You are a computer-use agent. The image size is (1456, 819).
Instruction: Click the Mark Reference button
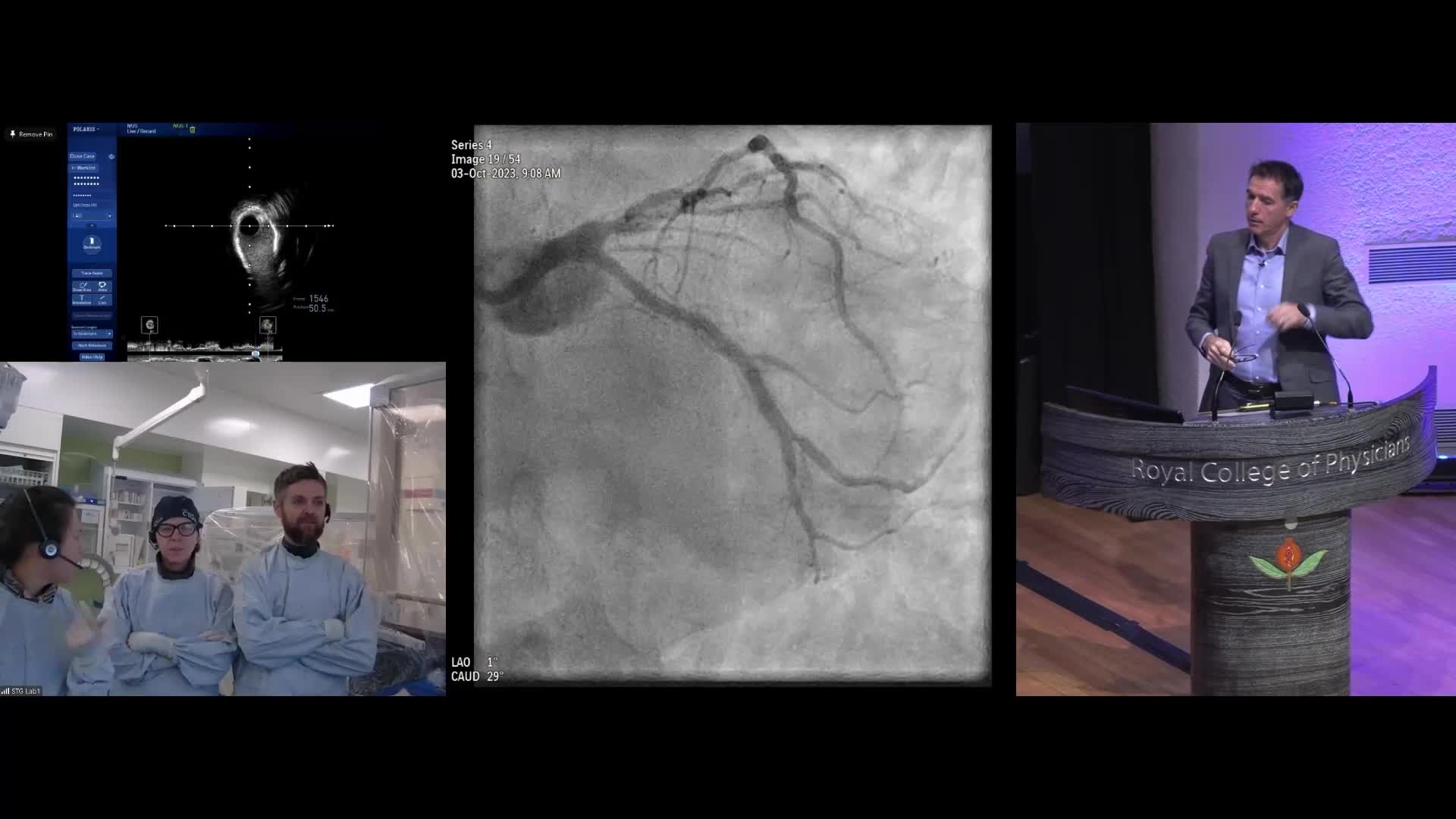click(x=92, y=345)
